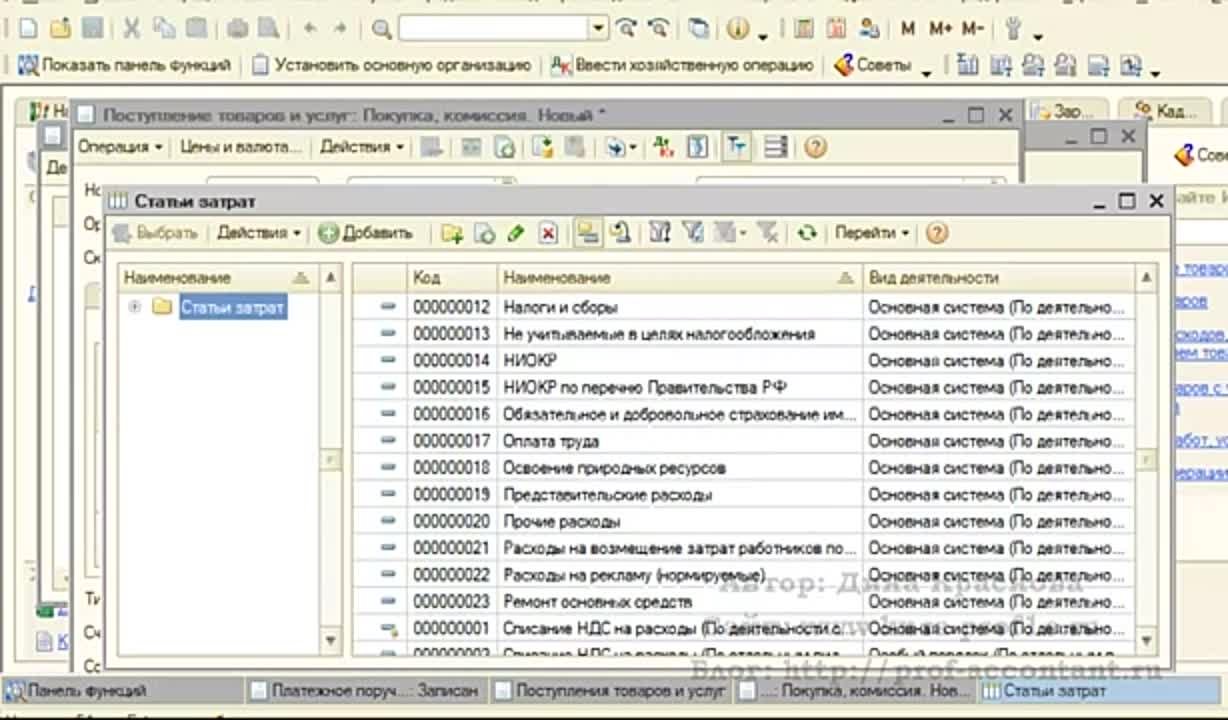Toggle hierarchical list view icon
Viewport: 1228px width, 720px height.
click(587, 233)
